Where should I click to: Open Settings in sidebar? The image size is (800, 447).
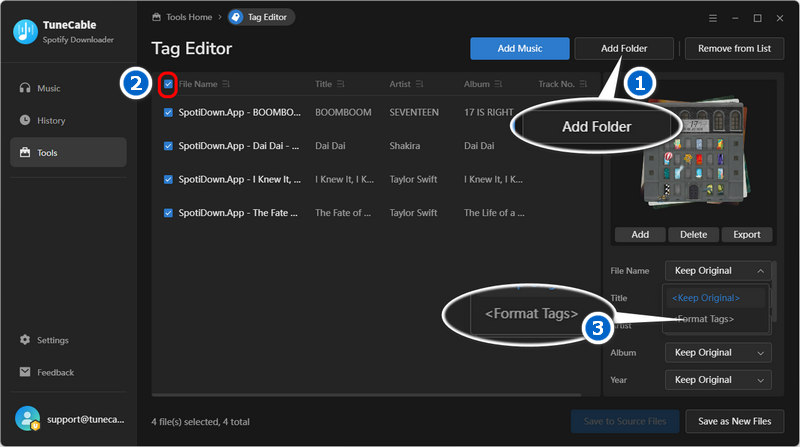[x=68, y=340]
